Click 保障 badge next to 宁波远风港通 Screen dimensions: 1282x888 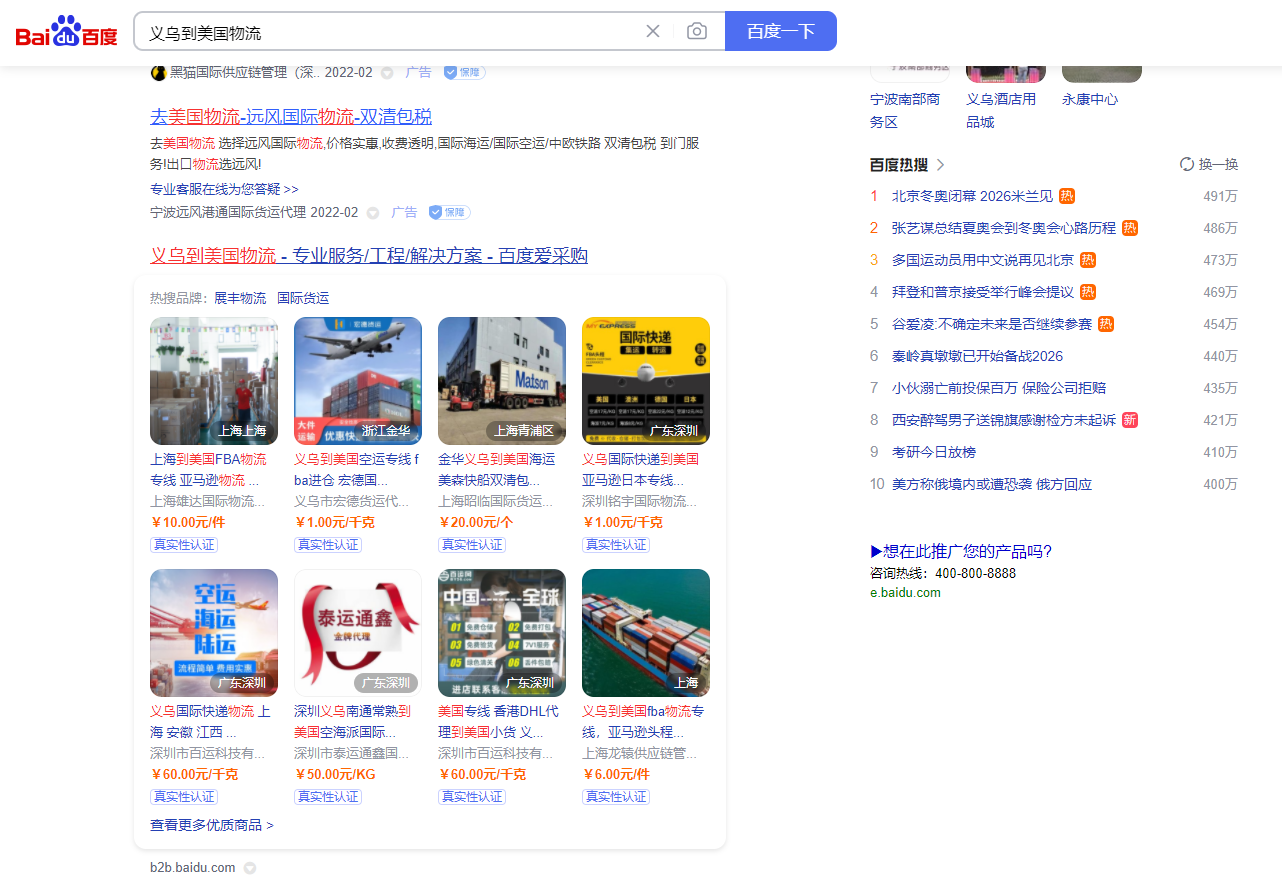coord(449,212)
